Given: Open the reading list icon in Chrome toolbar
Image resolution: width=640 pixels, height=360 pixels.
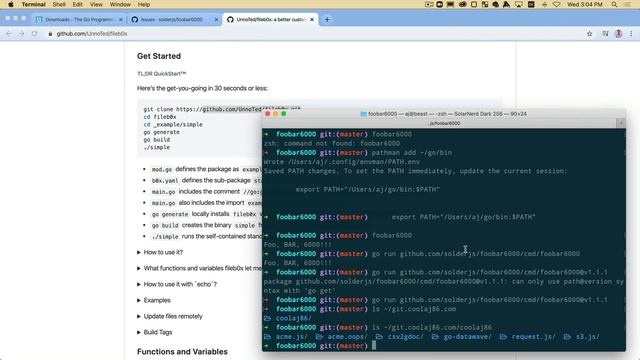Looking at the screenshot, I should tap(605, 34).
